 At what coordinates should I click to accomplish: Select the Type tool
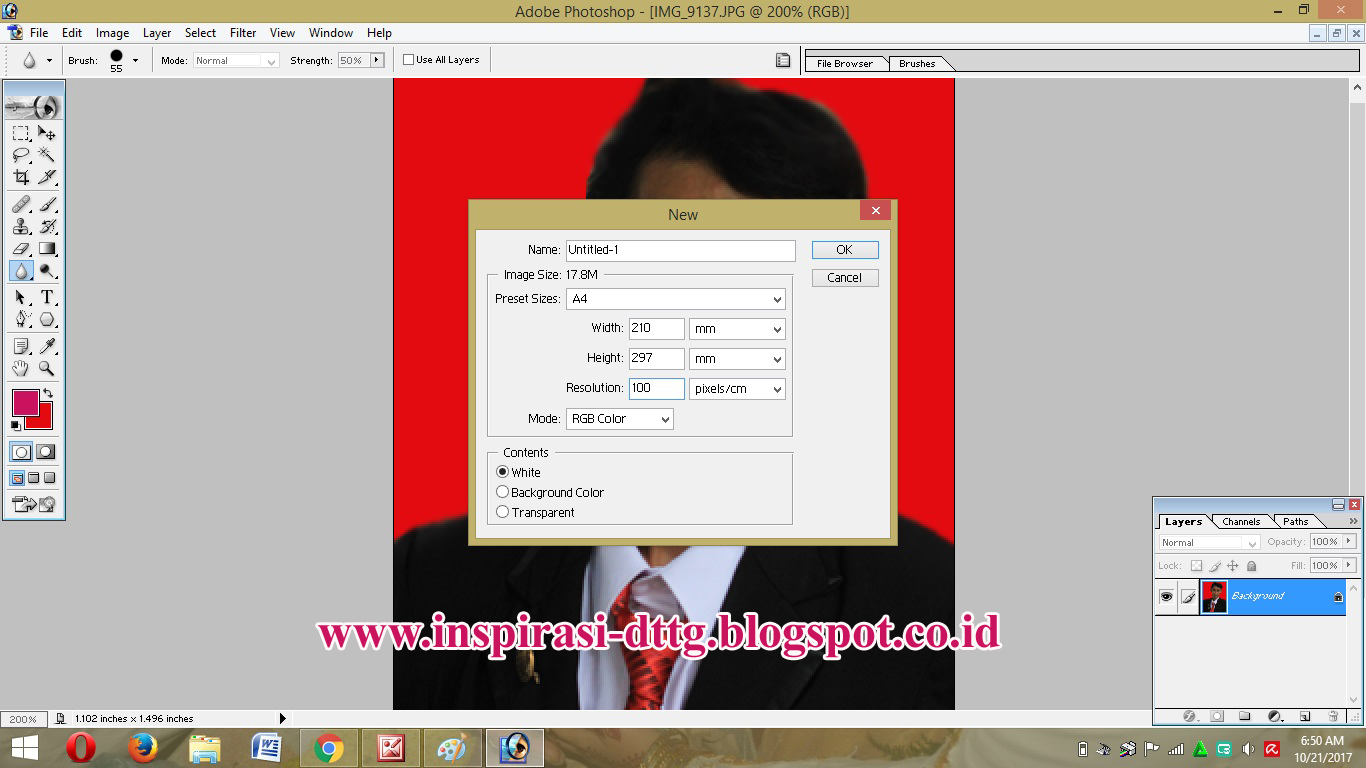(47, 297)
